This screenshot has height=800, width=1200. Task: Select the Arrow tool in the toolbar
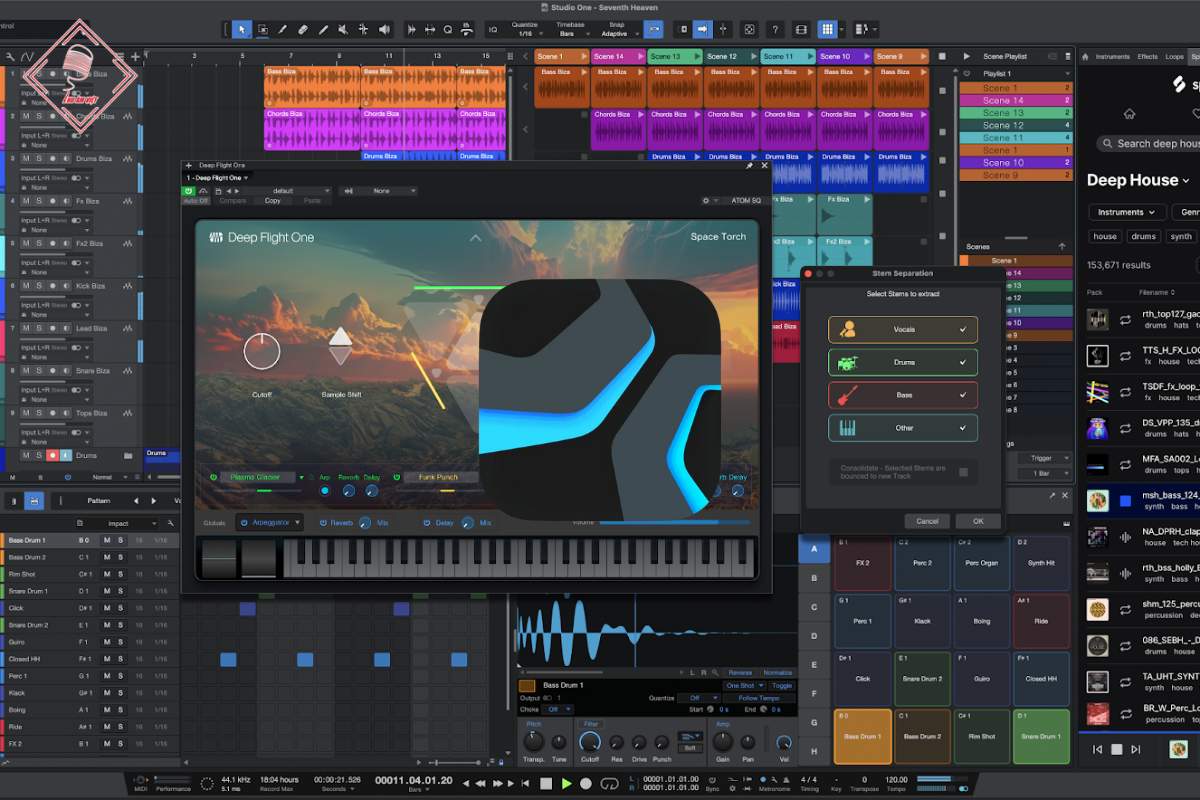click(x=242, y=30)
